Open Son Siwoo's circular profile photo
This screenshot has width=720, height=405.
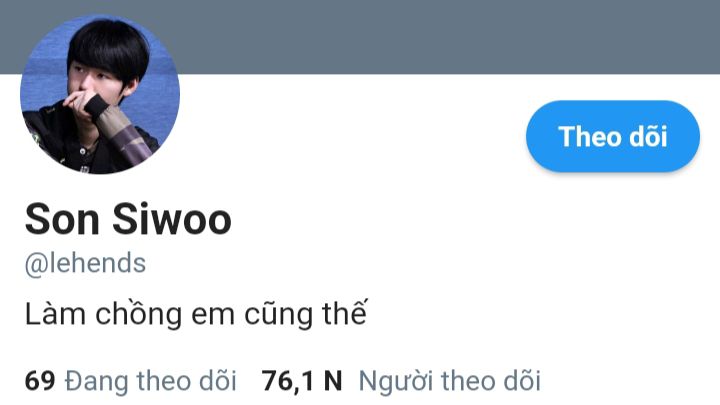pos(100,94)
